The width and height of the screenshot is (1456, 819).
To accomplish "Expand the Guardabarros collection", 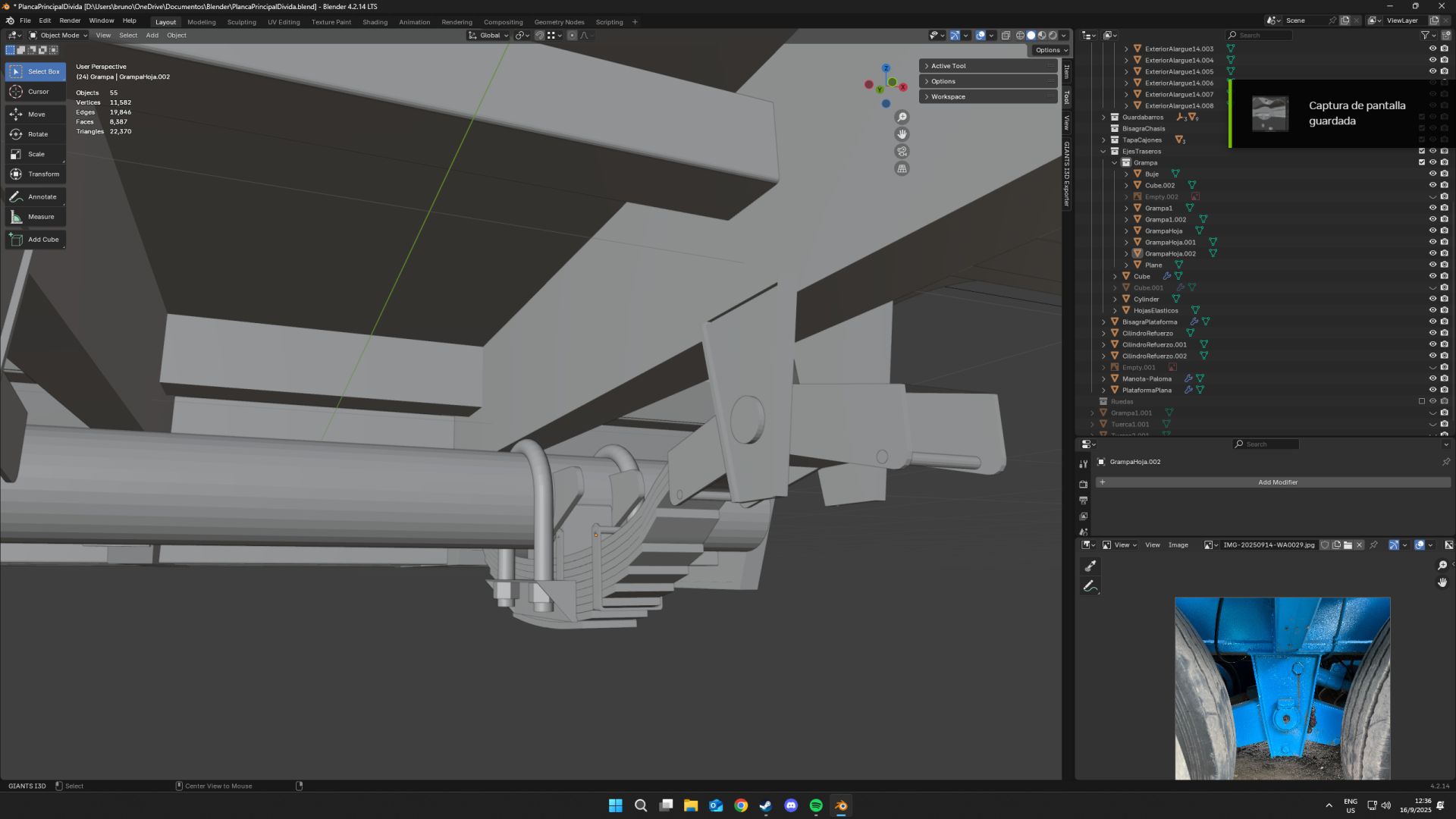I will point(1103,118).
